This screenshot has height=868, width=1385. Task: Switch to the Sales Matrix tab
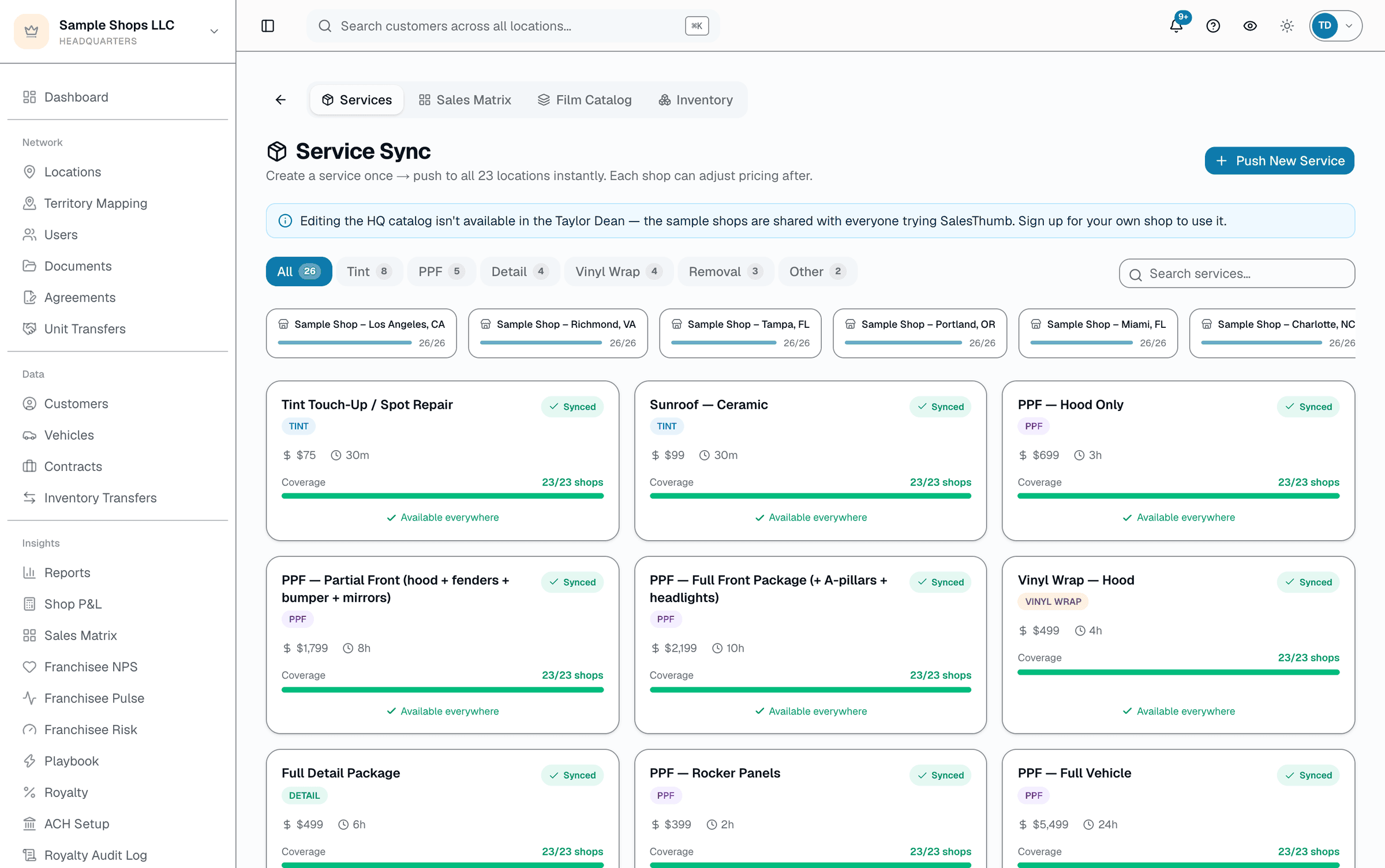click(465, 100)
